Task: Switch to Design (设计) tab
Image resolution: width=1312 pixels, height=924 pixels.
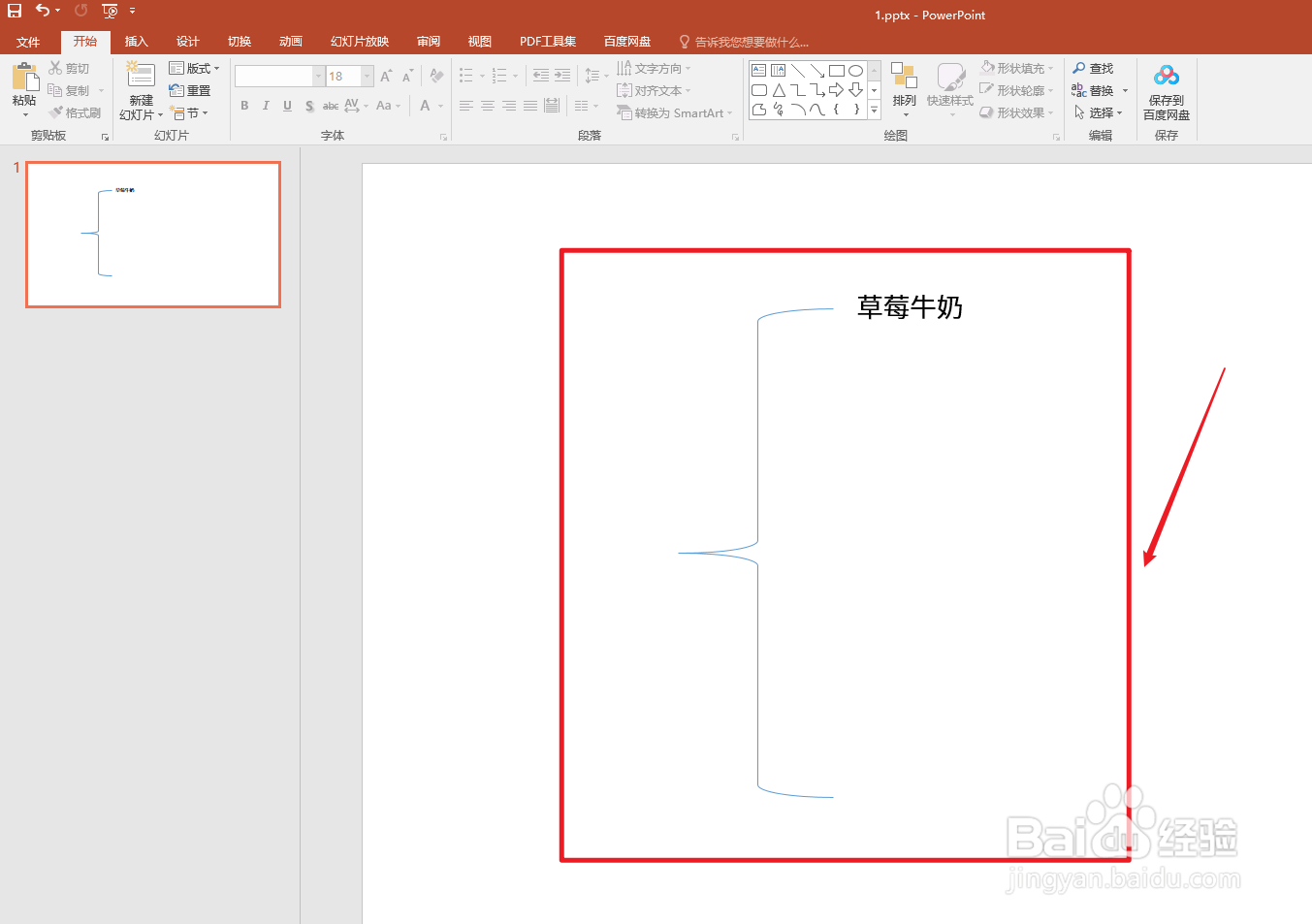Action: pos(187,42)
